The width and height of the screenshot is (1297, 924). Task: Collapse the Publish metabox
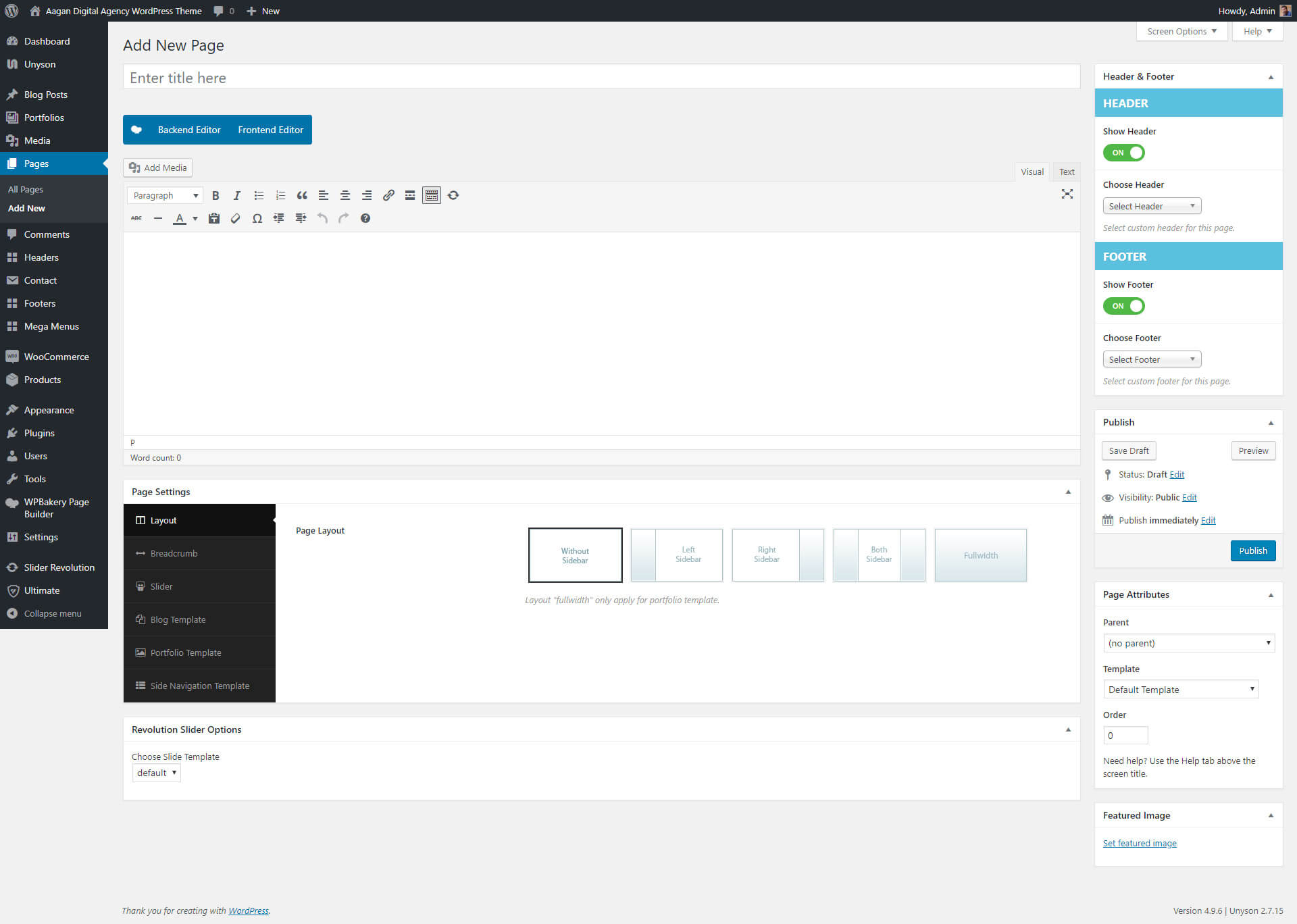coord(1271,423)
